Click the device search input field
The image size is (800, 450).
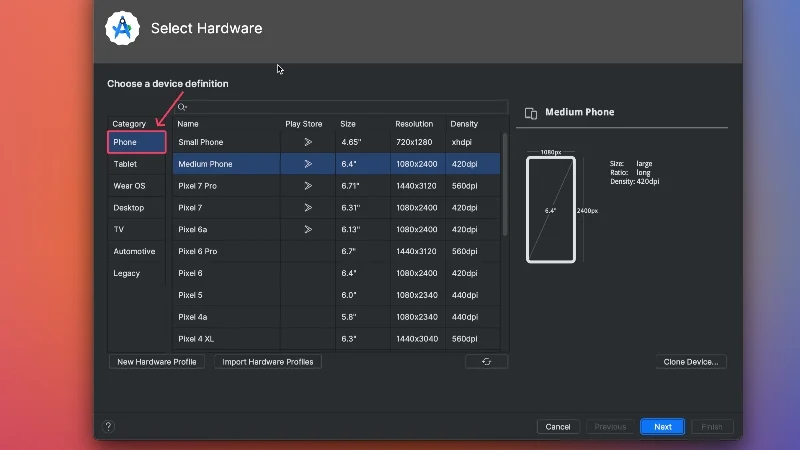(341, 107)
